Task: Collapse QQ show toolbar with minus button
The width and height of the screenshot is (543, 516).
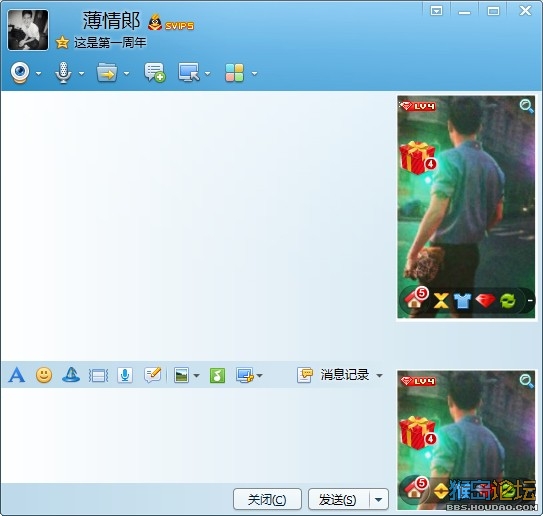Action: 530,301
